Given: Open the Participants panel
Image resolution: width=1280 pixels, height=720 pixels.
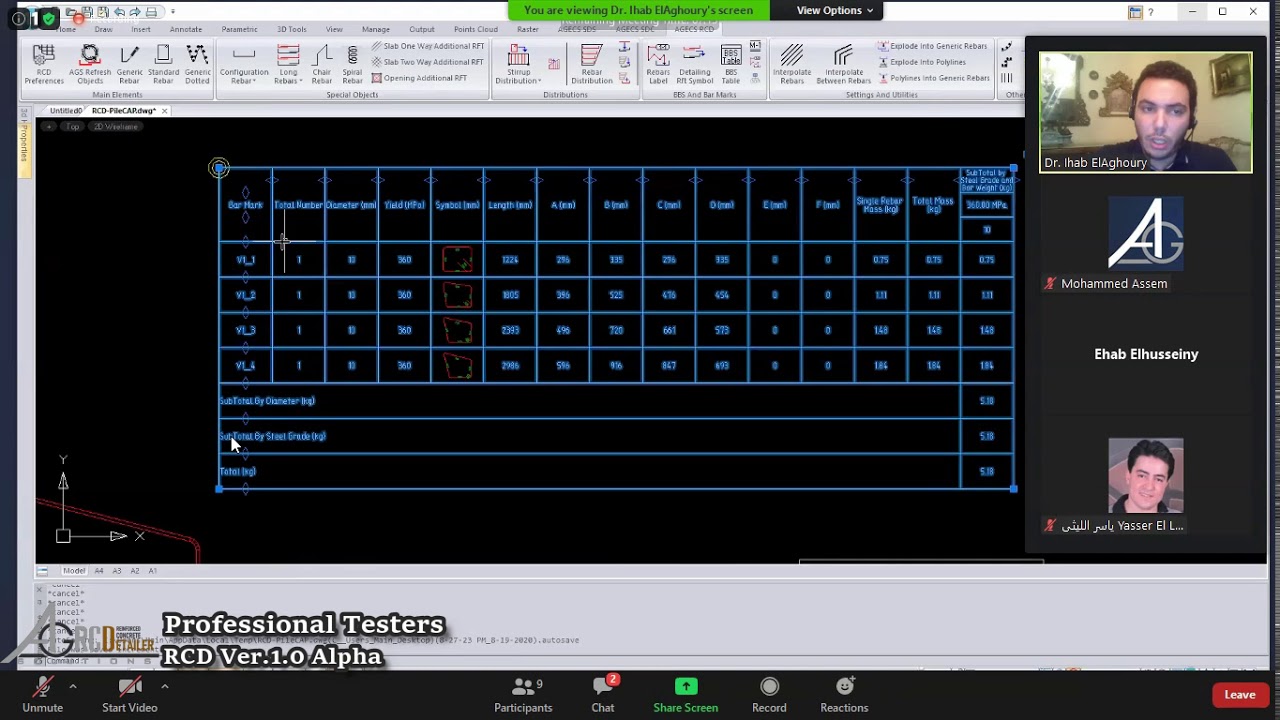Looking at the screenshot, I should (x=523, y=695).
